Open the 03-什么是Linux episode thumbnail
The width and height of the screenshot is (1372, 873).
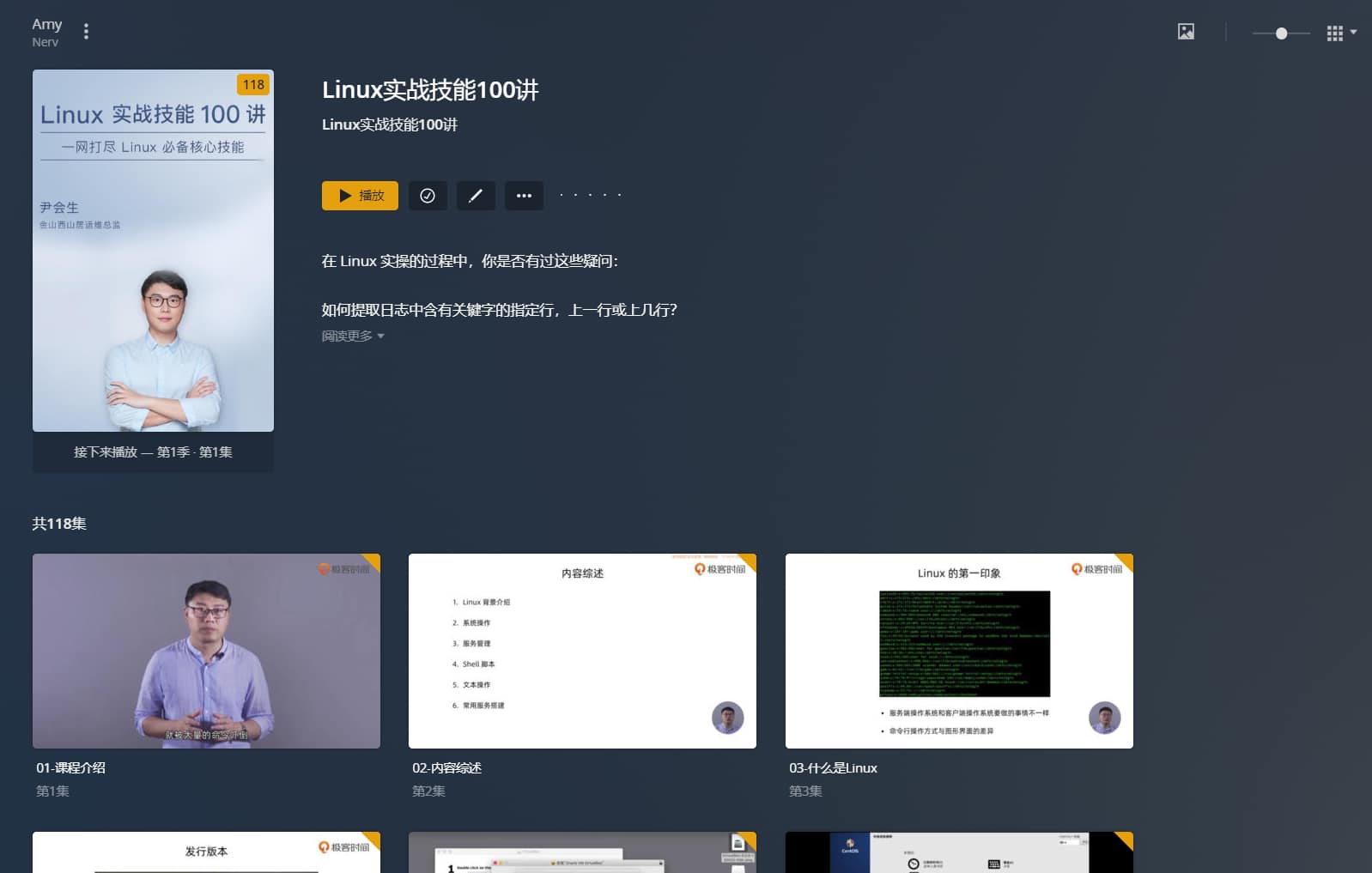pyautogui.click(x=959, y=651)
